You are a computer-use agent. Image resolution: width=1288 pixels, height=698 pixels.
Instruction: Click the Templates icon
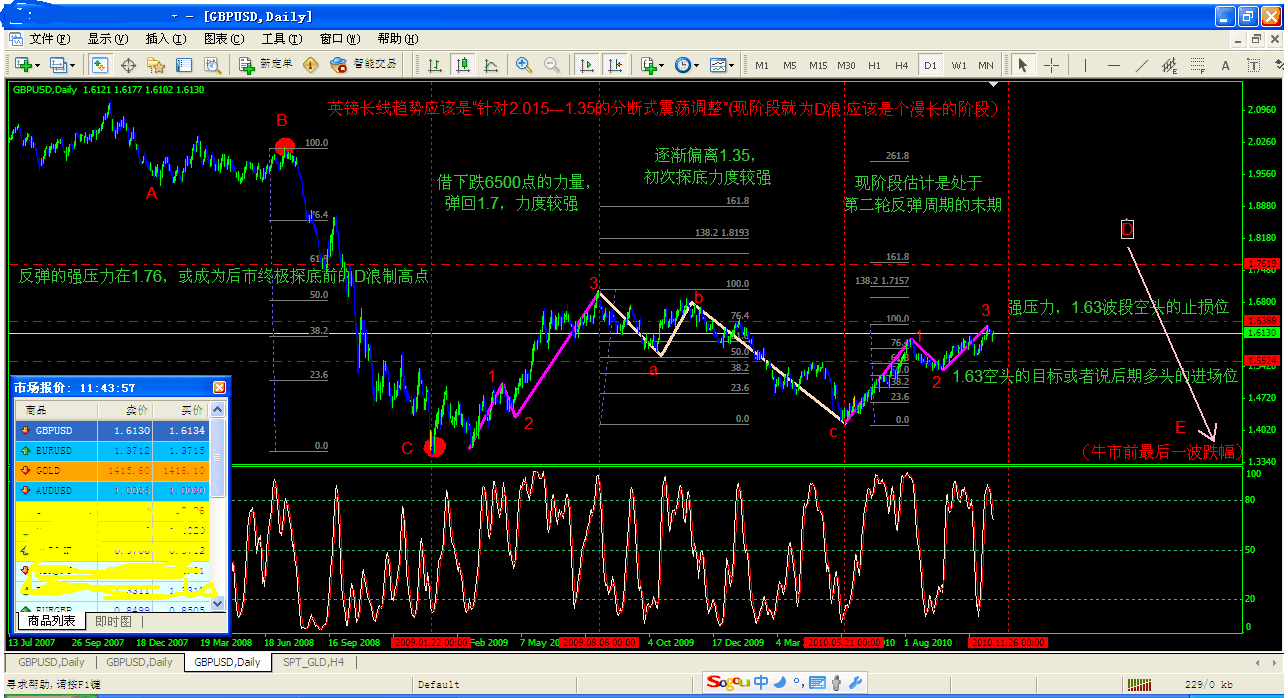718,65
